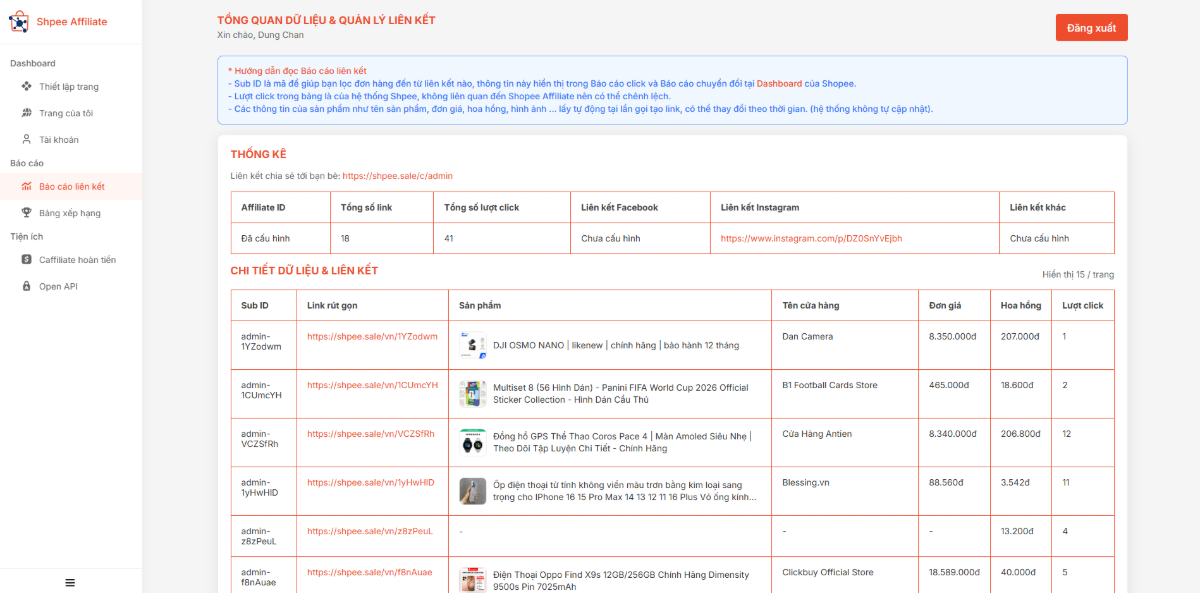The width and height of the screenshot is (1200, 593).
Task: Click the Open API lock icon
Action: pos(27,286)
